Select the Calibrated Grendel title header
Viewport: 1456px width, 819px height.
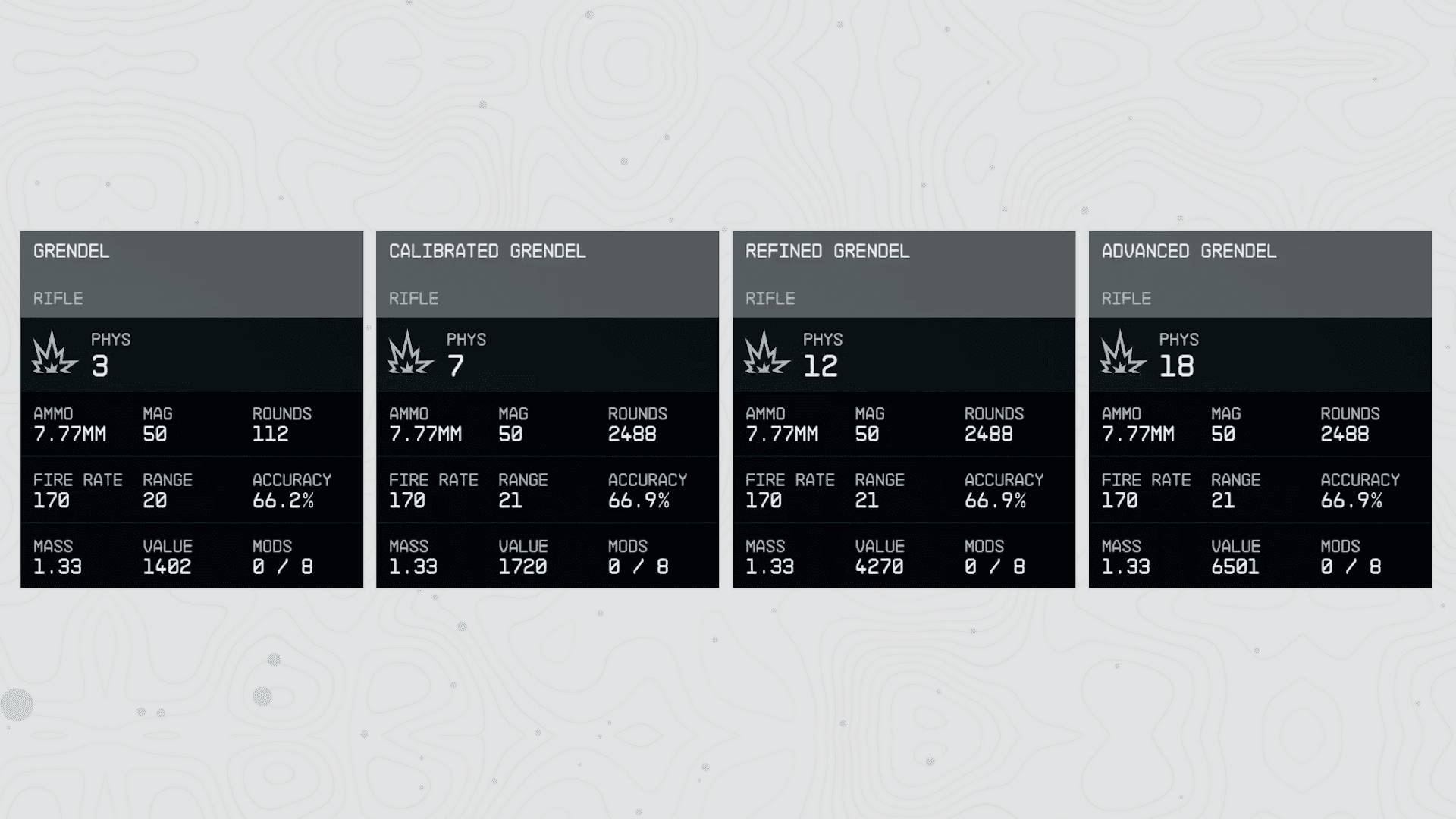[x=487, y=251]
